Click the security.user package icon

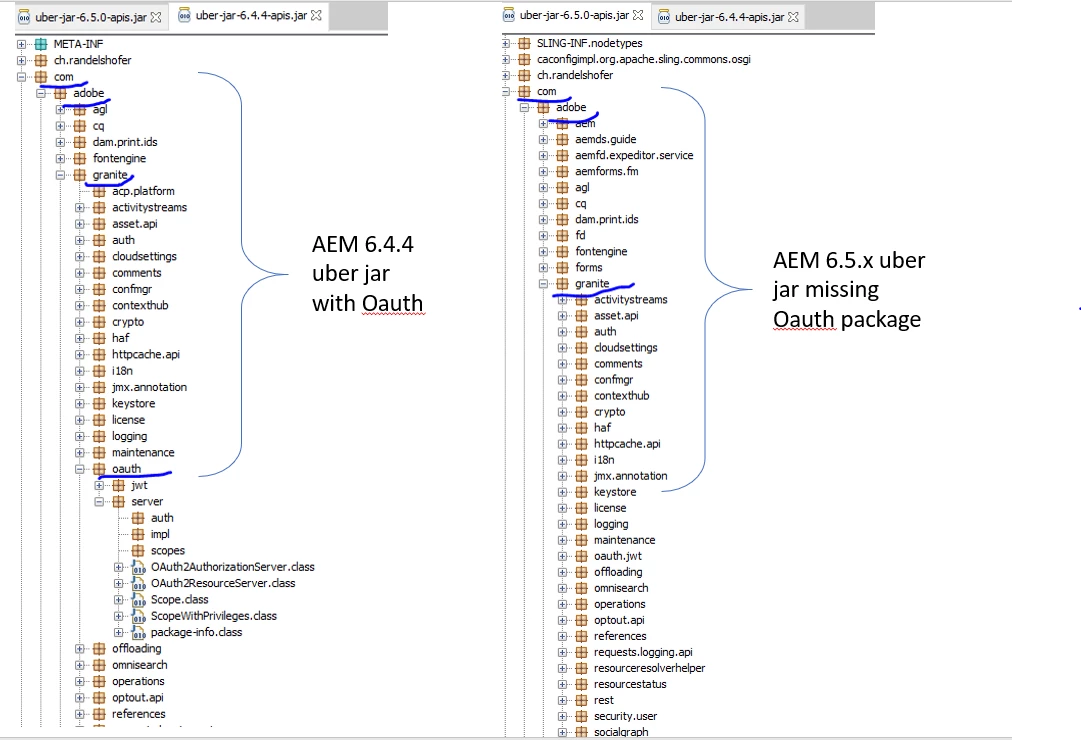point(581,717)
